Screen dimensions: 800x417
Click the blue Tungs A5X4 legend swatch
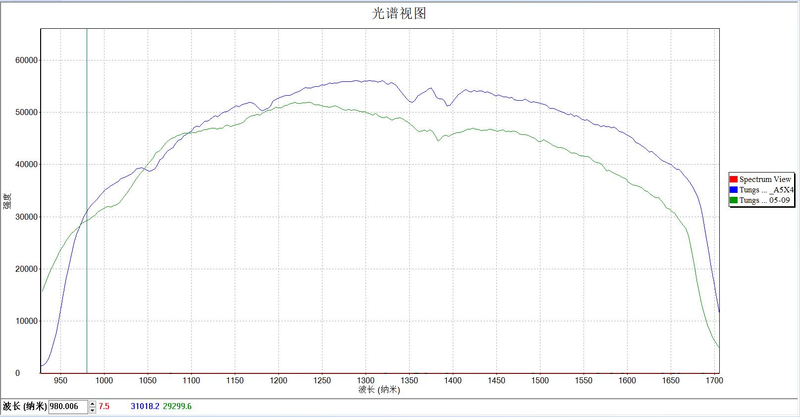pyautogui.click(x=734, y=190)
